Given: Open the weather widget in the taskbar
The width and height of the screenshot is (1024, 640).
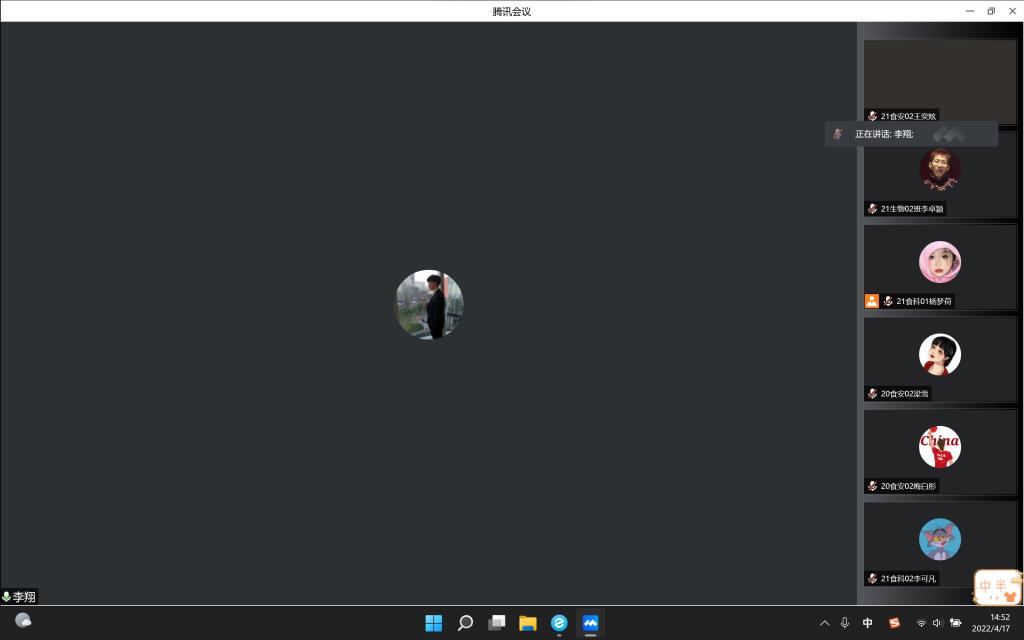Looking at the screenshot, I should 23,620.
